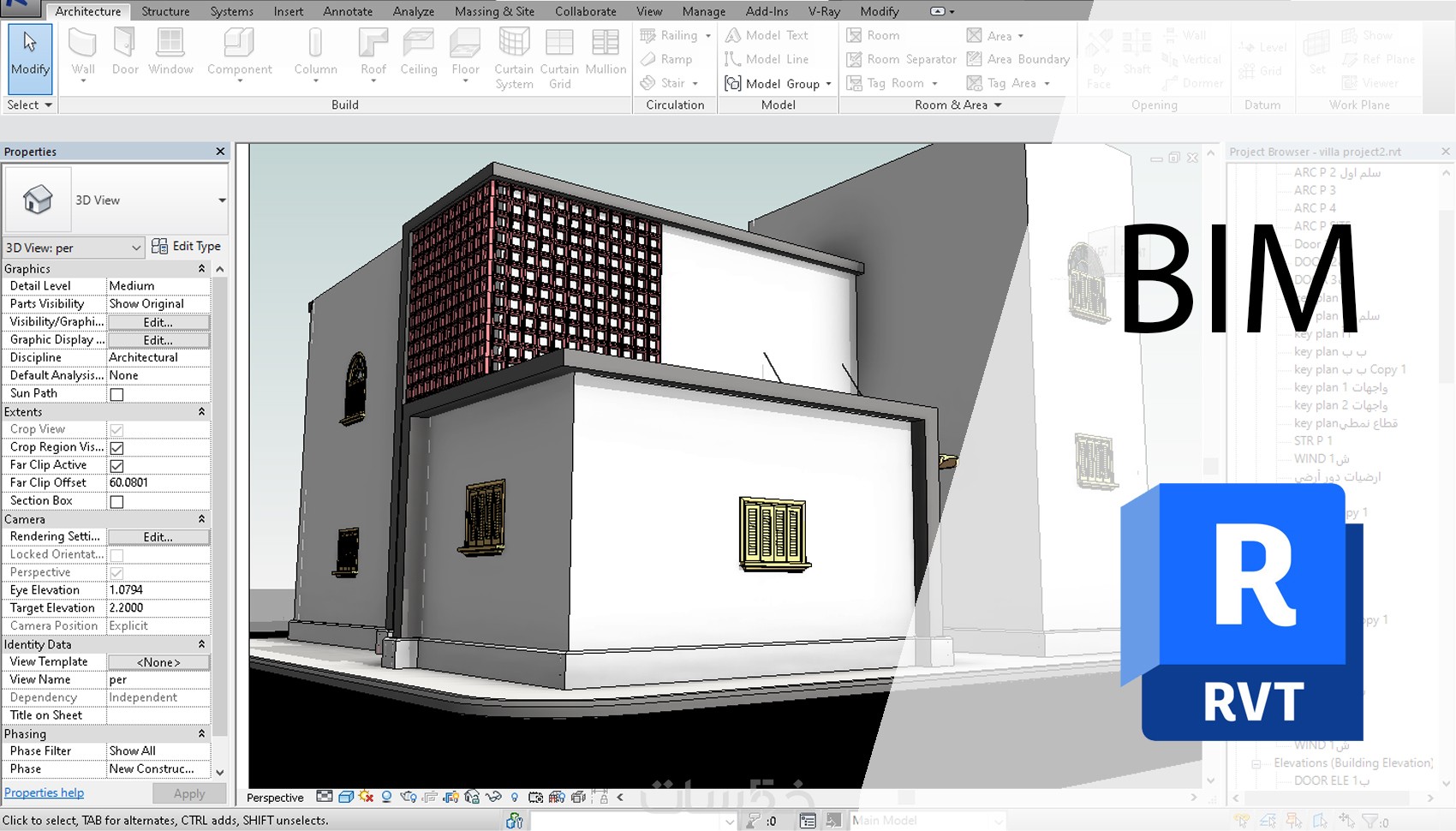Pick the Window tool in Build panel
The height and width of the screenshot is (831, 1456).
coord(170,53)
